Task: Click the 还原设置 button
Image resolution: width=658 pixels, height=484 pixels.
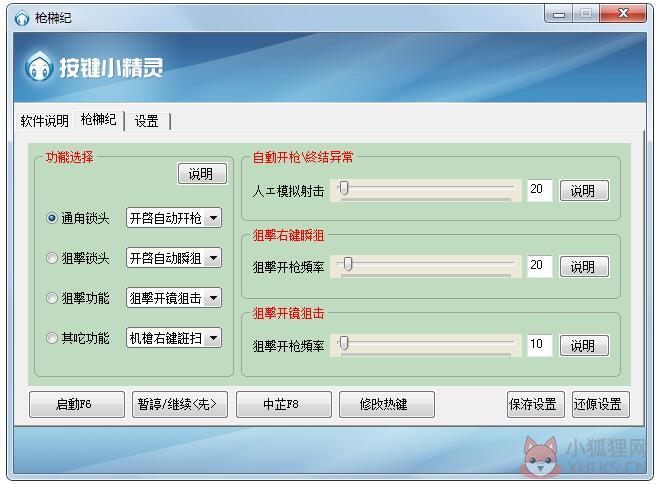Action: 601,404
